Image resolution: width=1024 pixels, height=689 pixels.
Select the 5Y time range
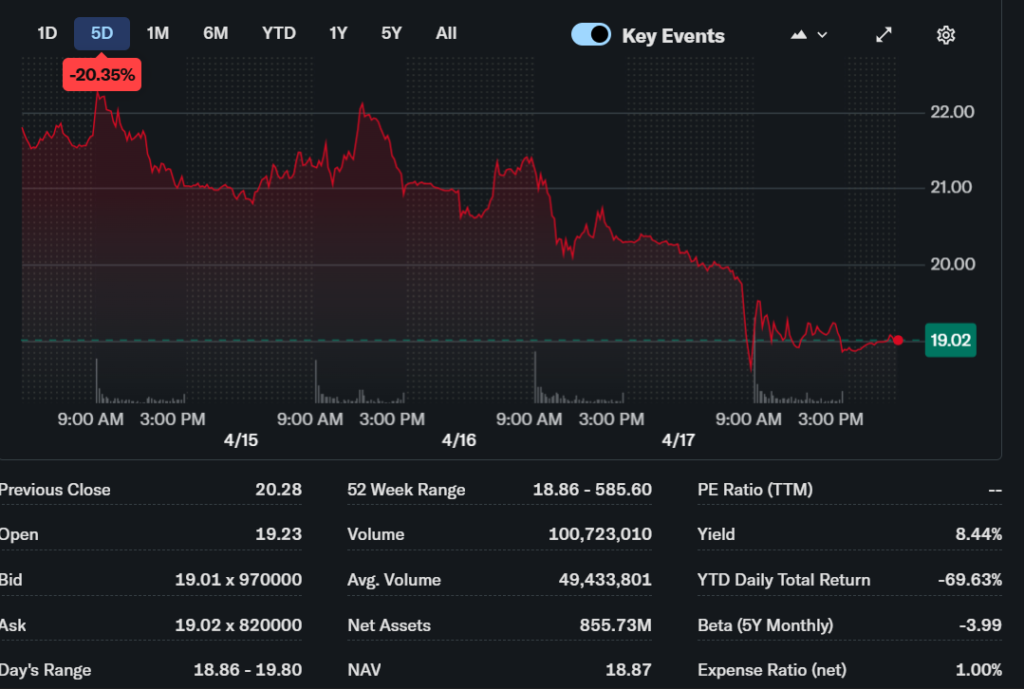click(x=391, y=33)
